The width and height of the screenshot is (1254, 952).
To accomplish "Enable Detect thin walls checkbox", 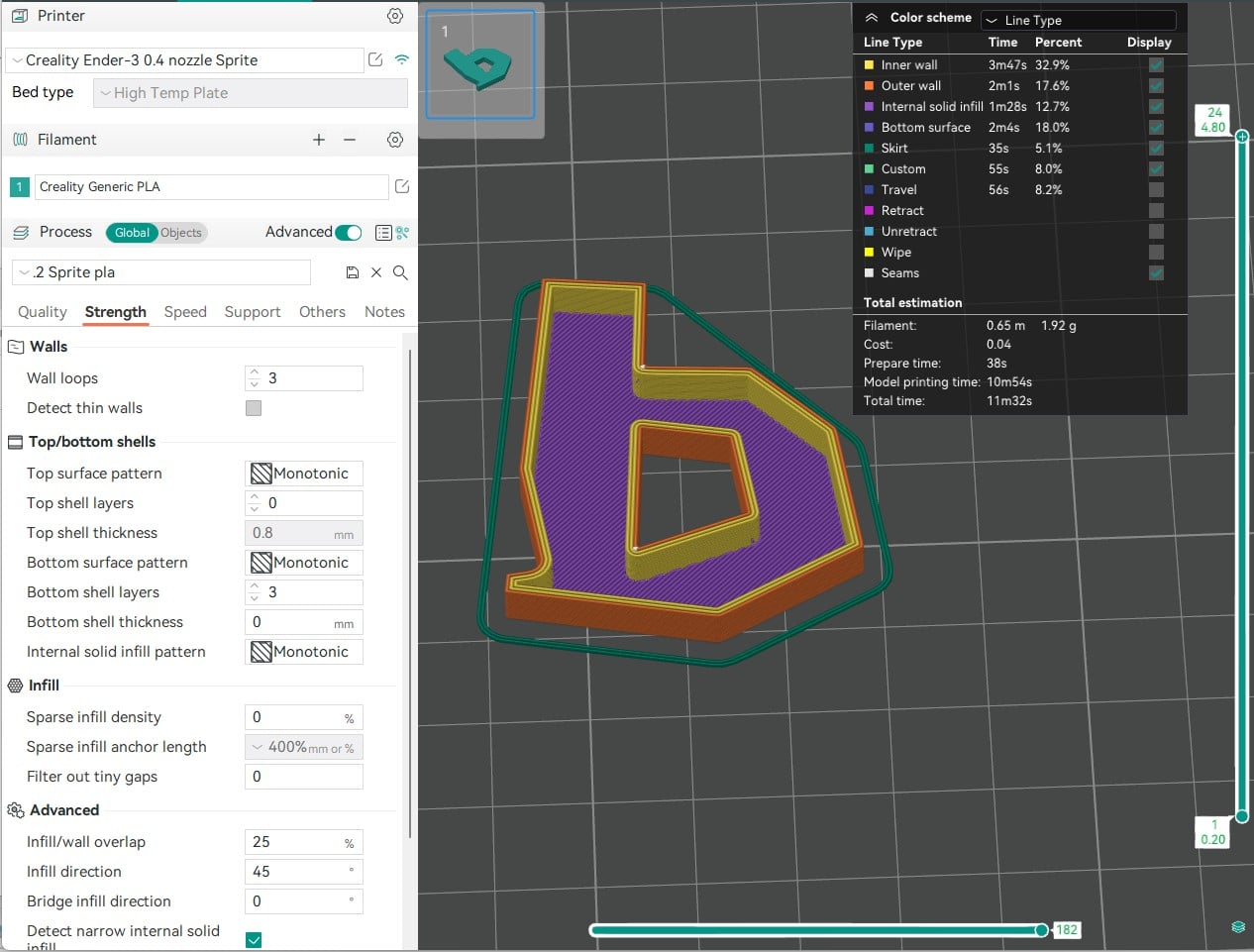I will pyautogui.click(x=254, y=408).
